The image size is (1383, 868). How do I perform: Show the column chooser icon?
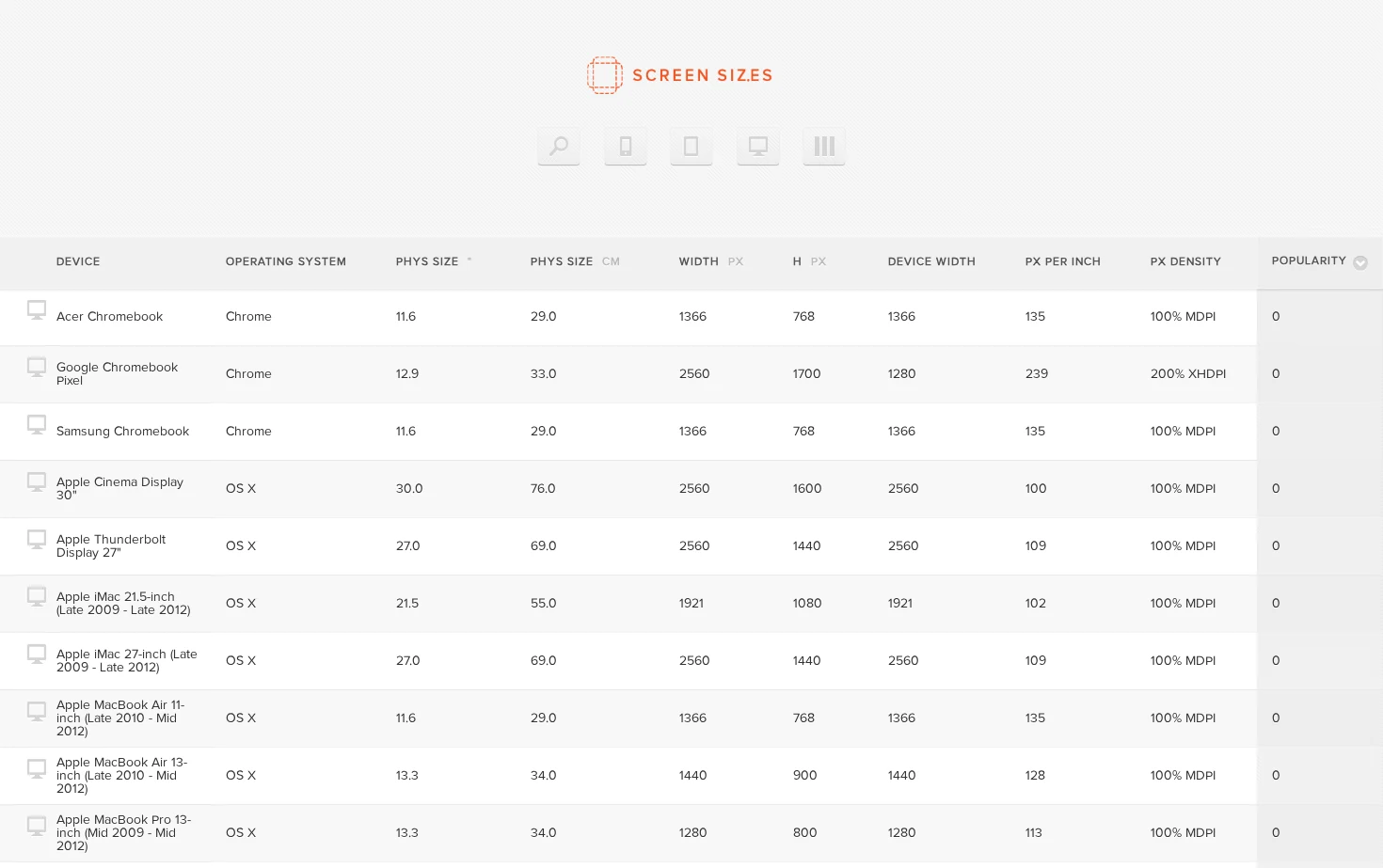(x=824, y=146)
